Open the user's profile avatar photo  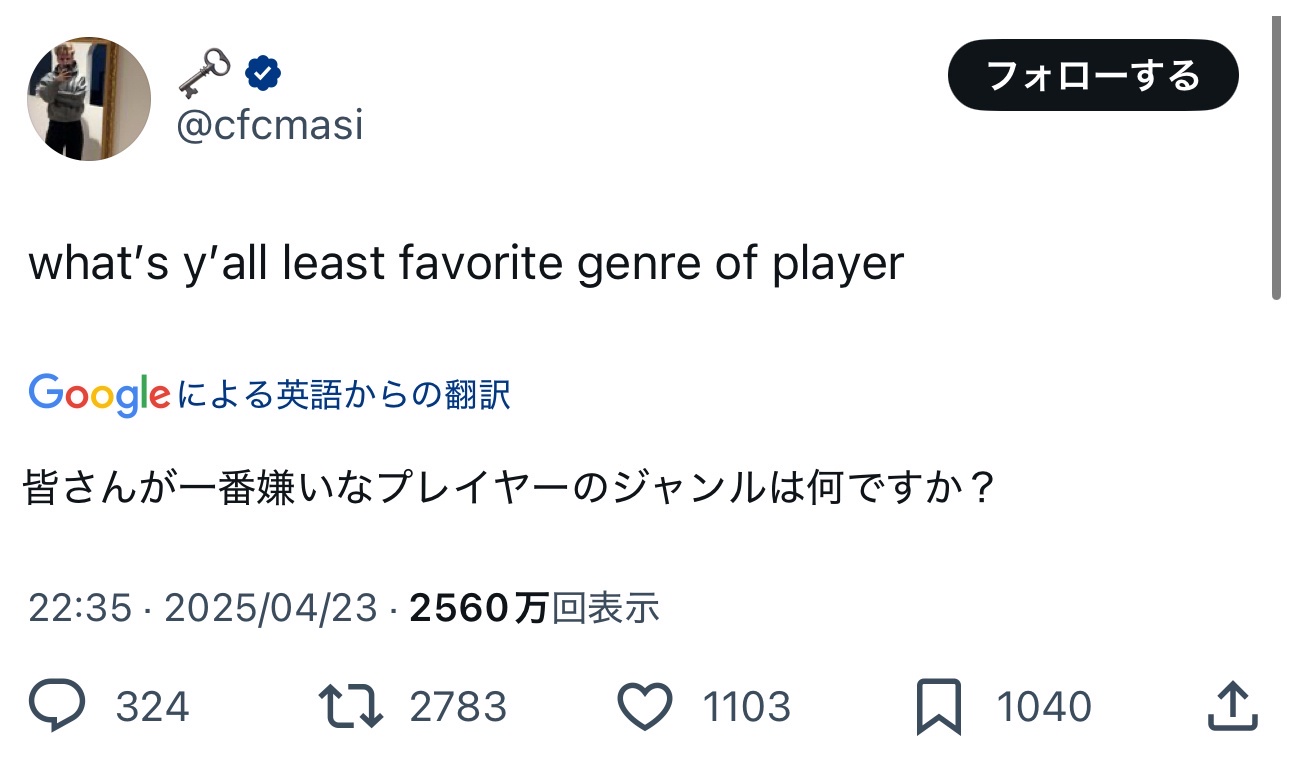(x=89, y=99)
